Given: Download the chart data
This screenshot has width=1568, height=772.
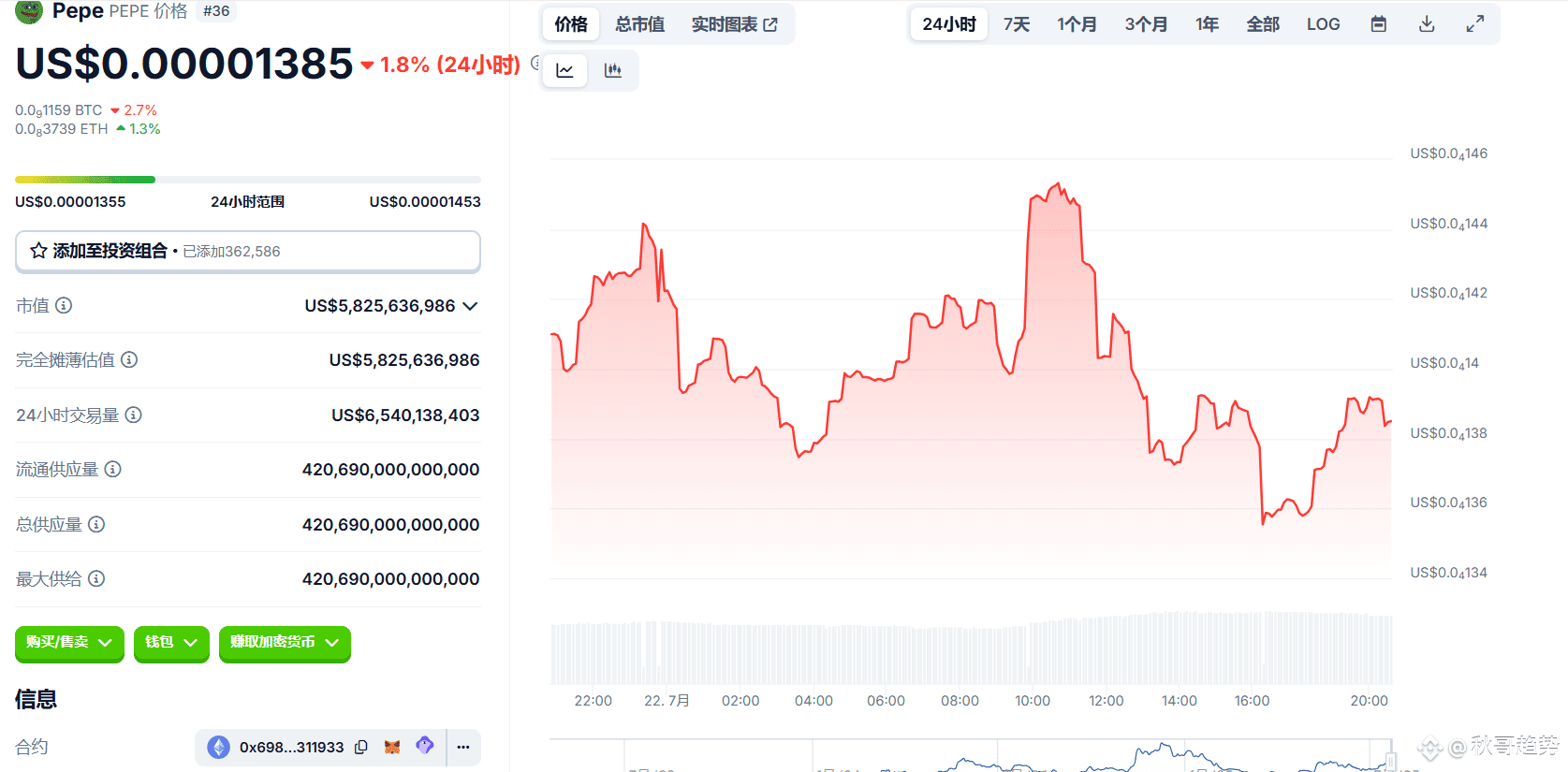Looking at the screenshot, I should coord(1427,24).
